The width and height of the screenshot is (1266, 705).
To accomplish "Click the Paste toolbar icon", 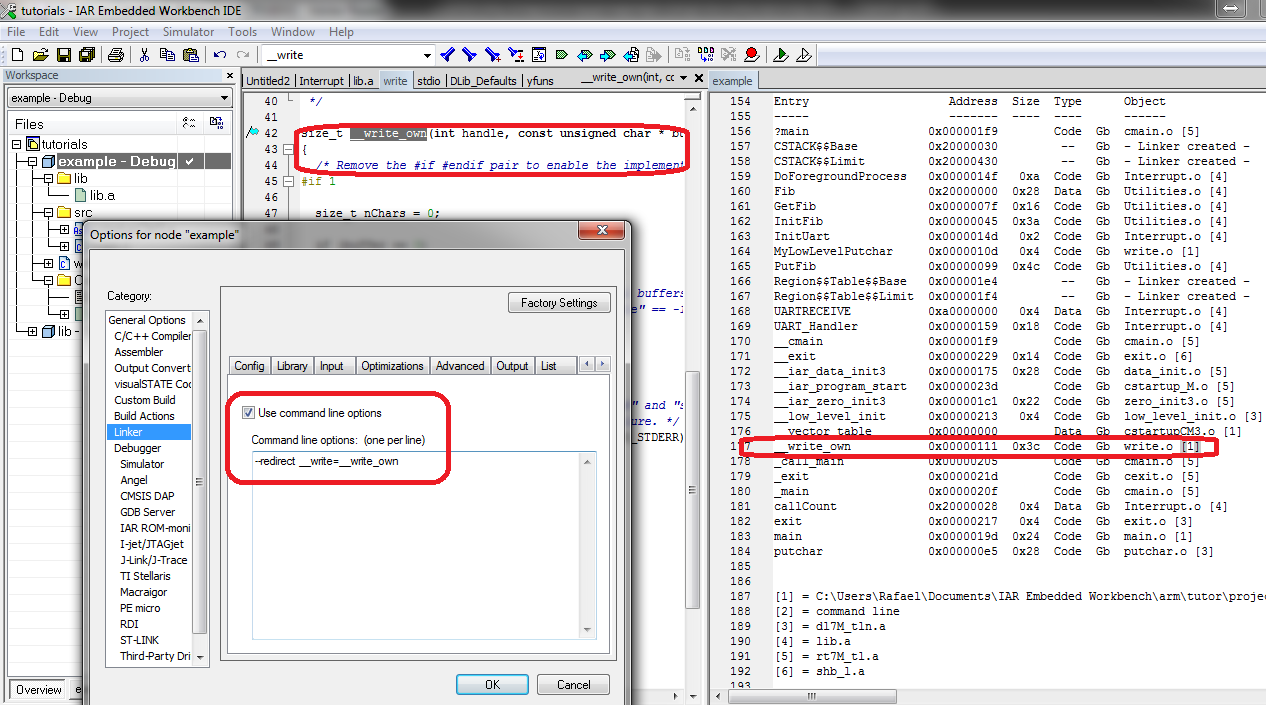I will click(190, 55).
